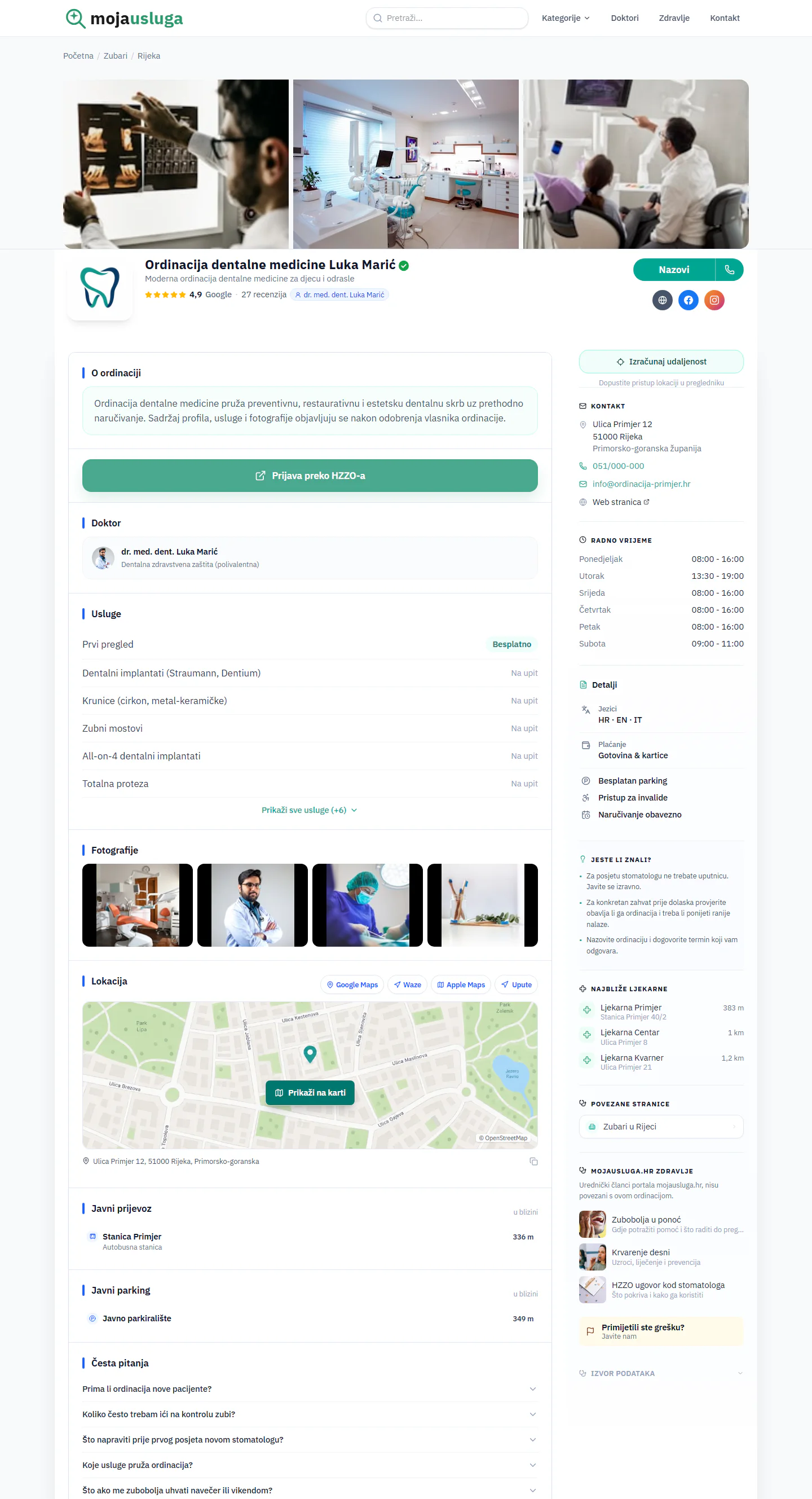
Task: Click the mojausluga logo
Action: 124,19
